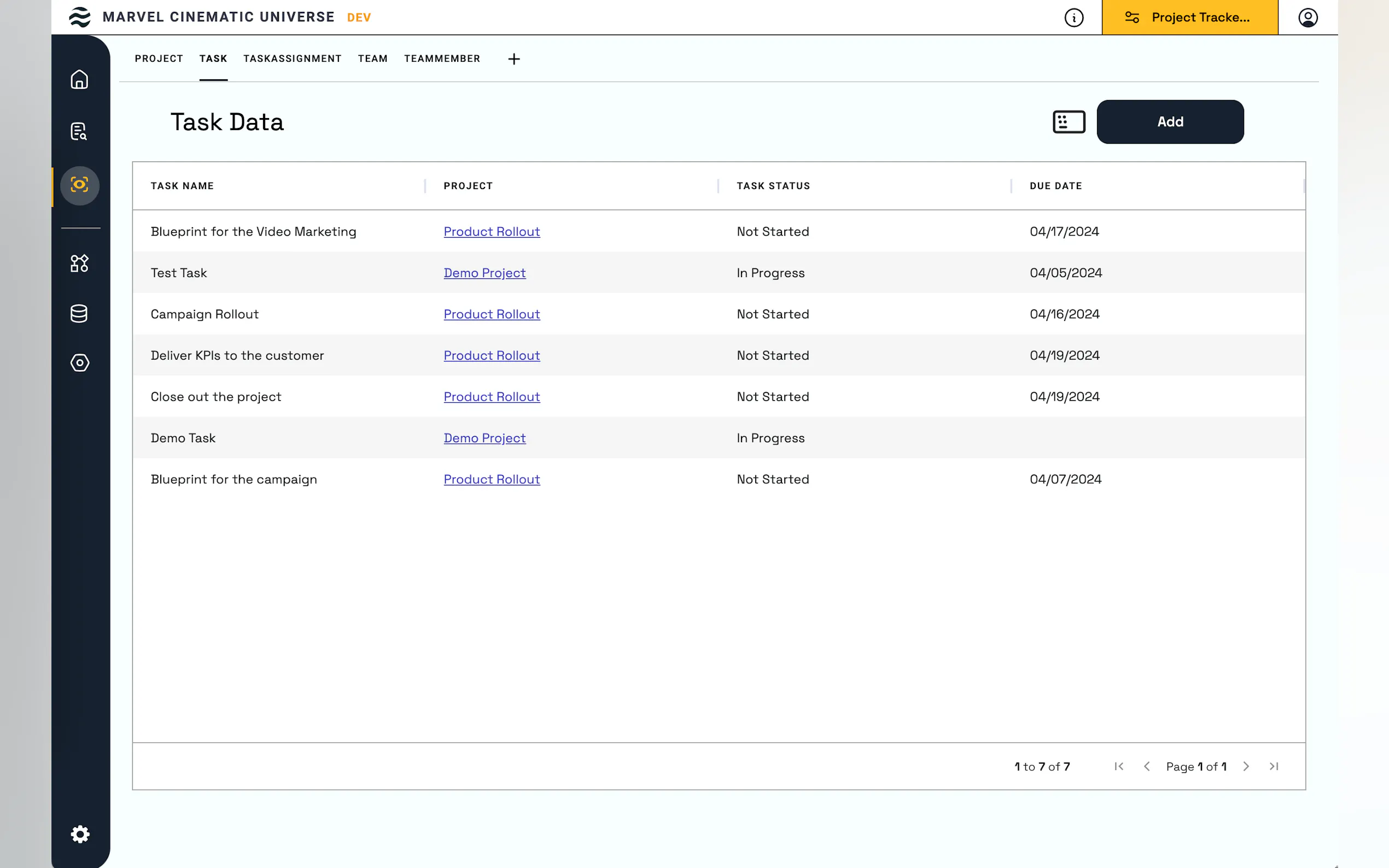Select the Campaign Rollout task row

tap(205, 315)
